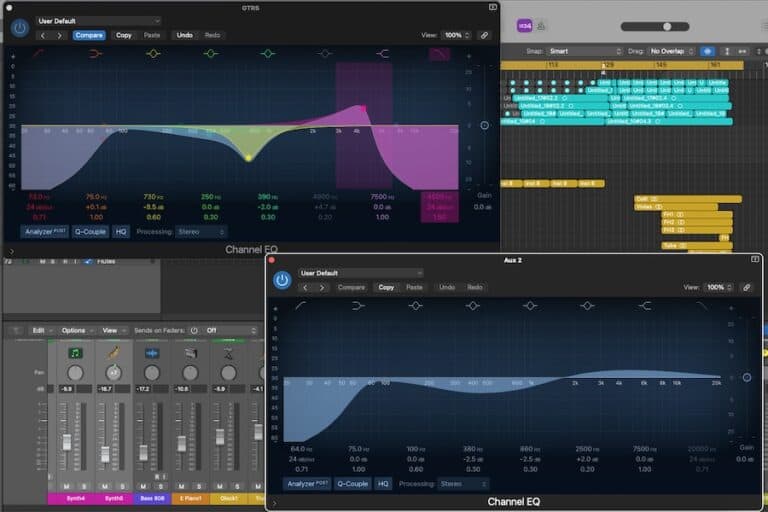768x512 pixels.
Task: Click master Gain slider handle in GTRS EQ
Action: point(484,125)
